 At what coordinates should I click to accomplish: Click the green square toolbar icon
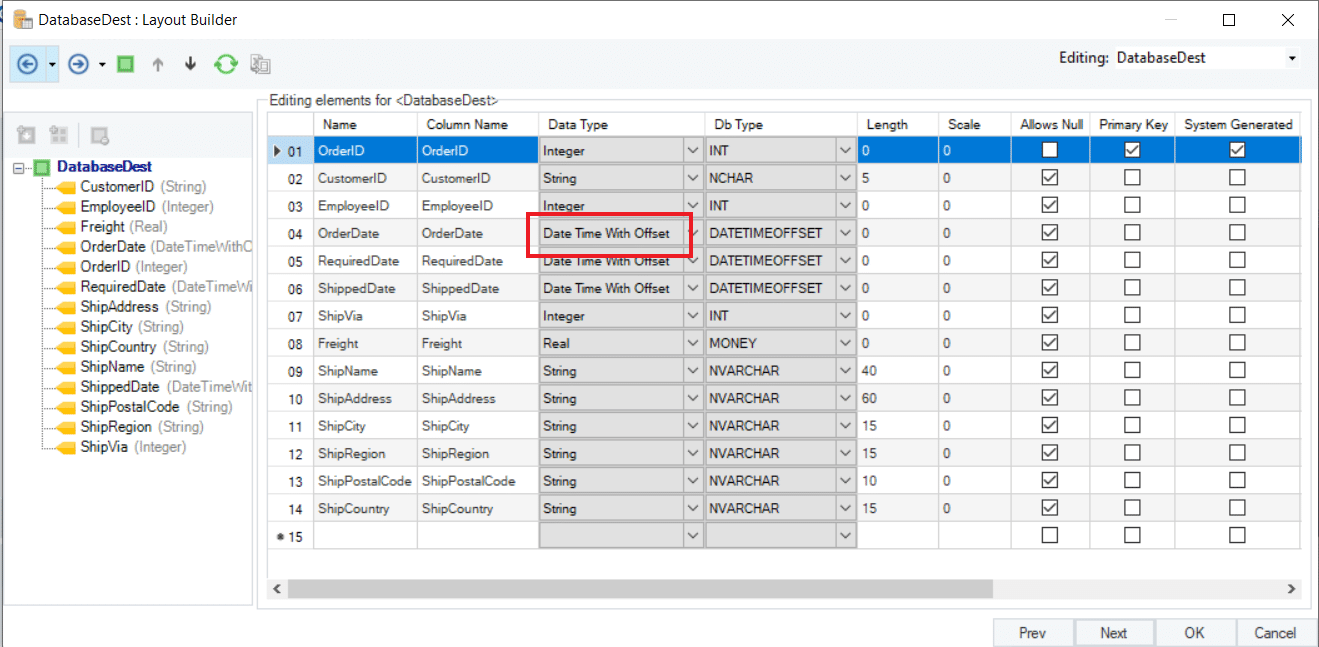125,64
